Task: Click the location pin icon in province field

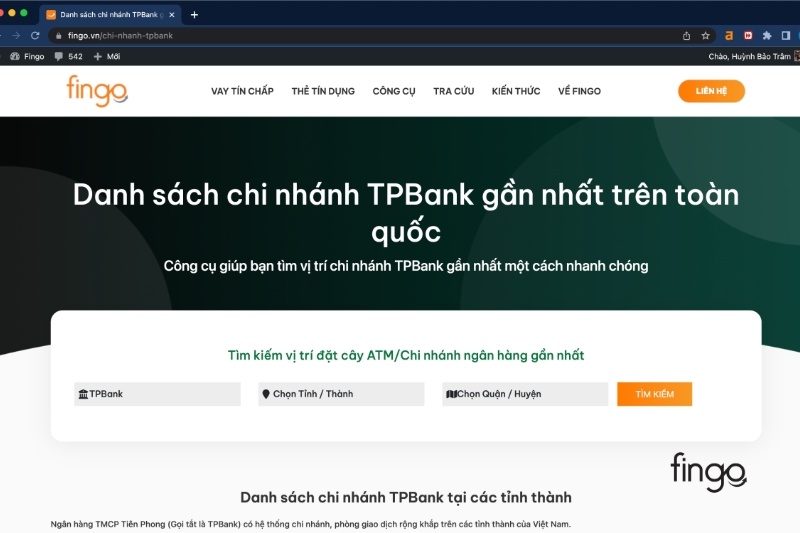Action: click(x=266, y=394)
